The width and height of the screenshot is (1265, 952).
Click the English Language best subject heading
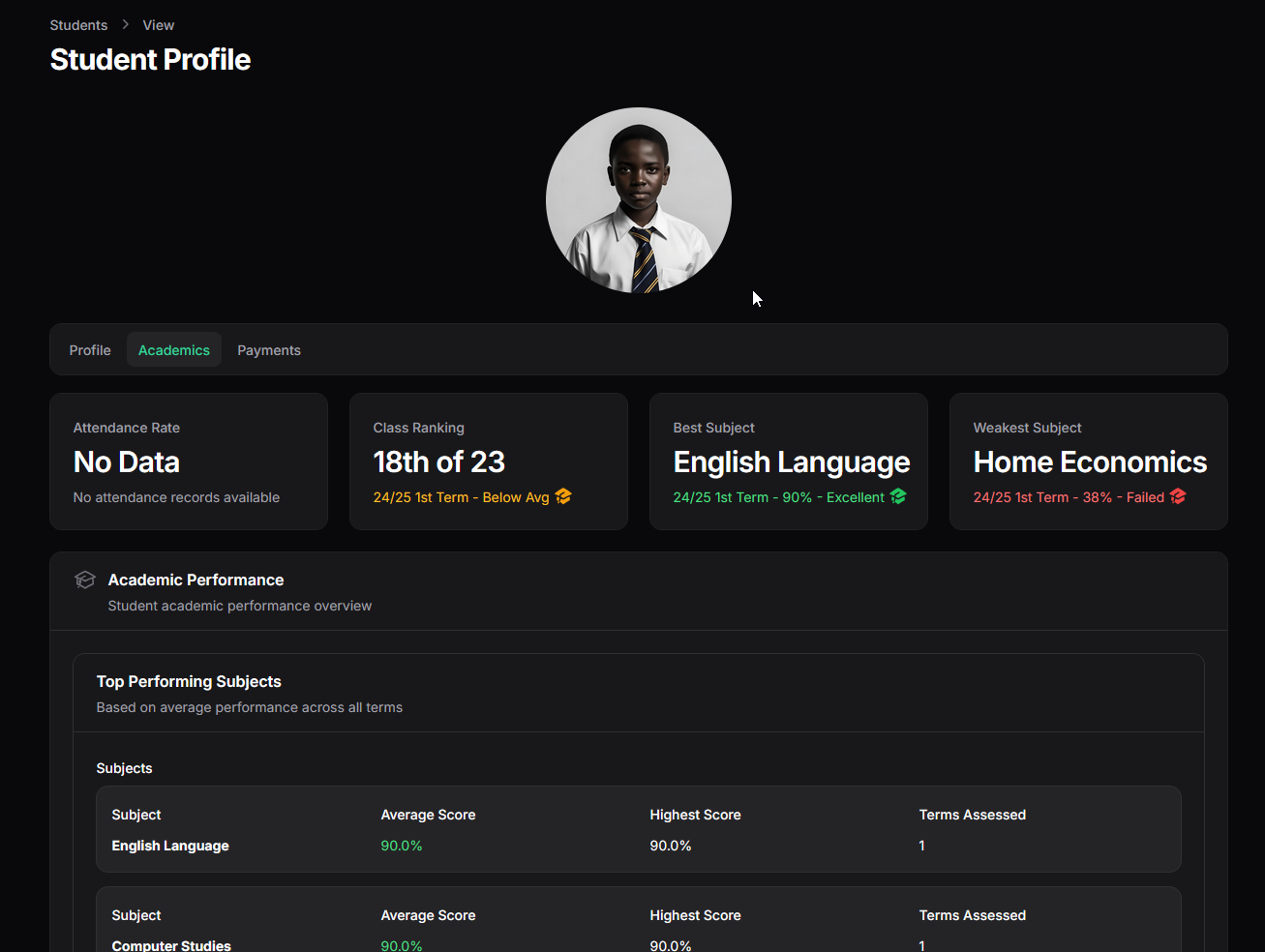(791, 462)
